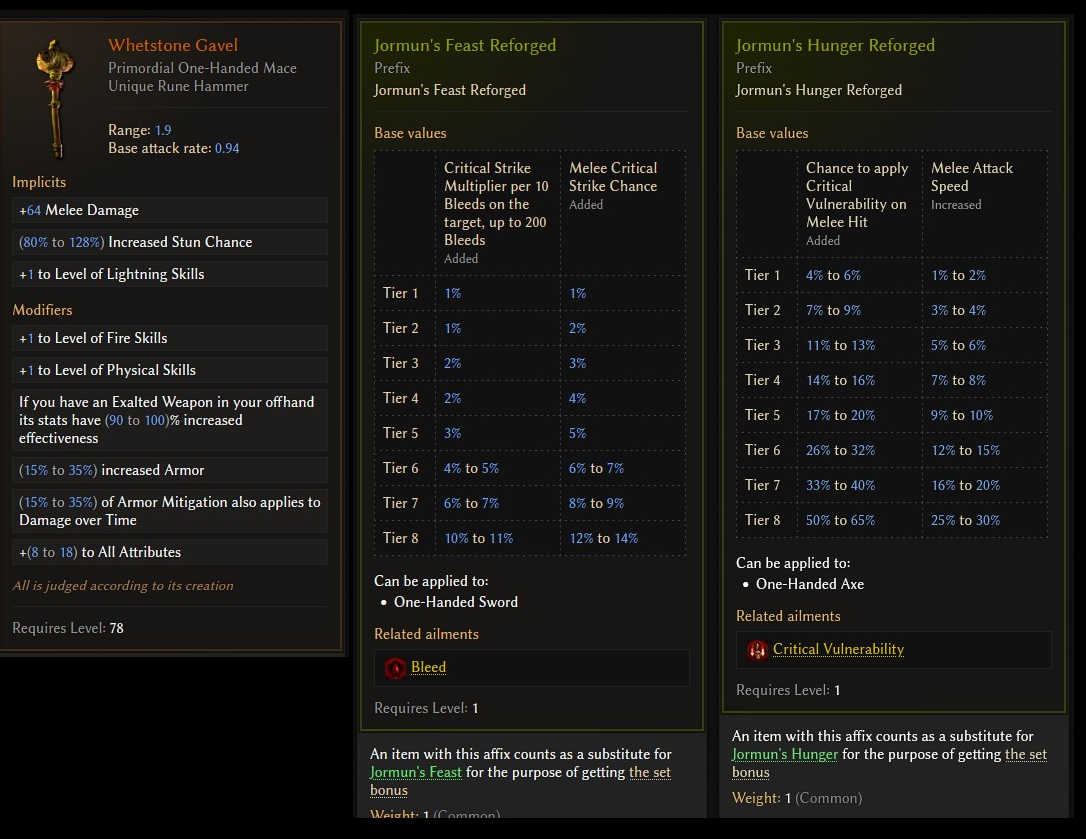This screenshot has width=1086, height=839.
Task: Click the Melee Attack Speed column header
Action: point(972,177)
